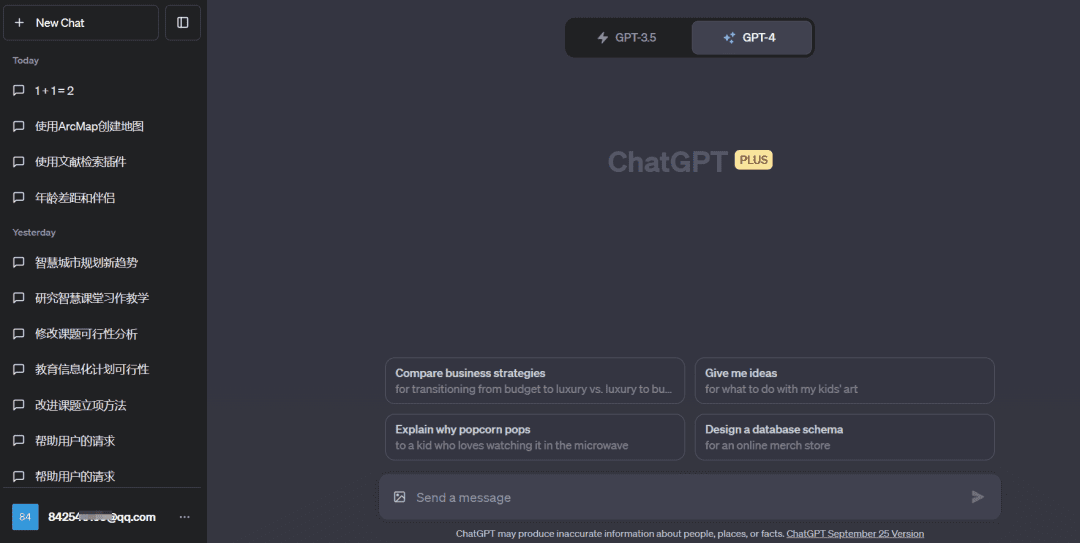This screenshot has height=543, width=1080.
Task: Click chat bubble icon beside "研究智慧课堂习作教学"
Action: (19, 298)
